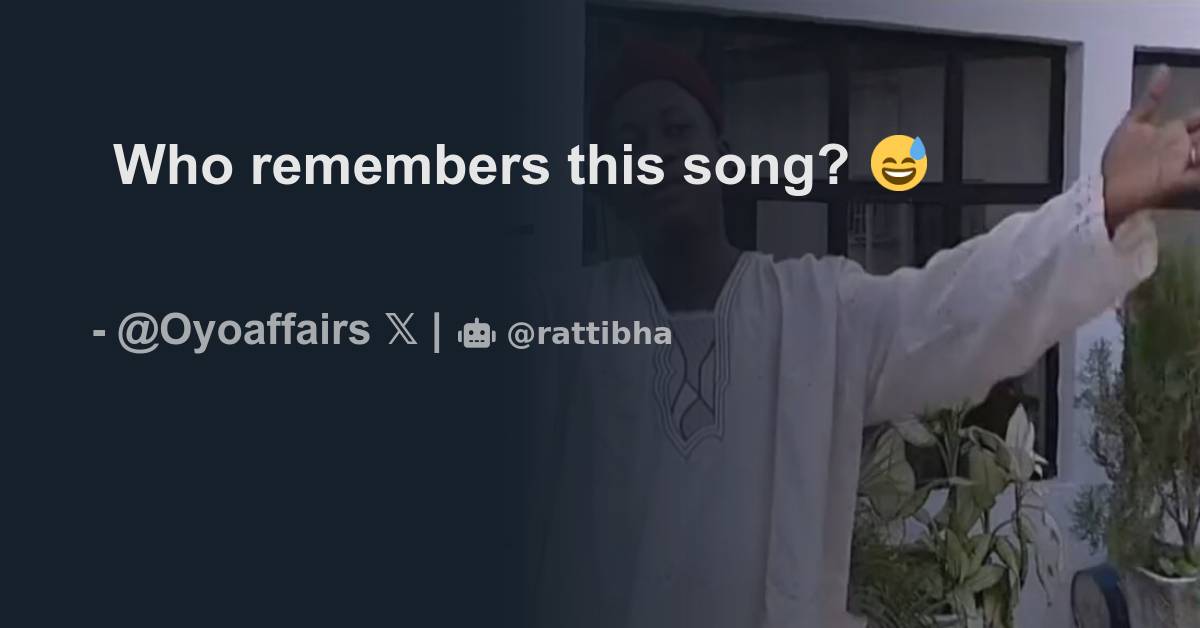
Task: Click the robot icon before rattibha
Action: (x=477, y=335)
